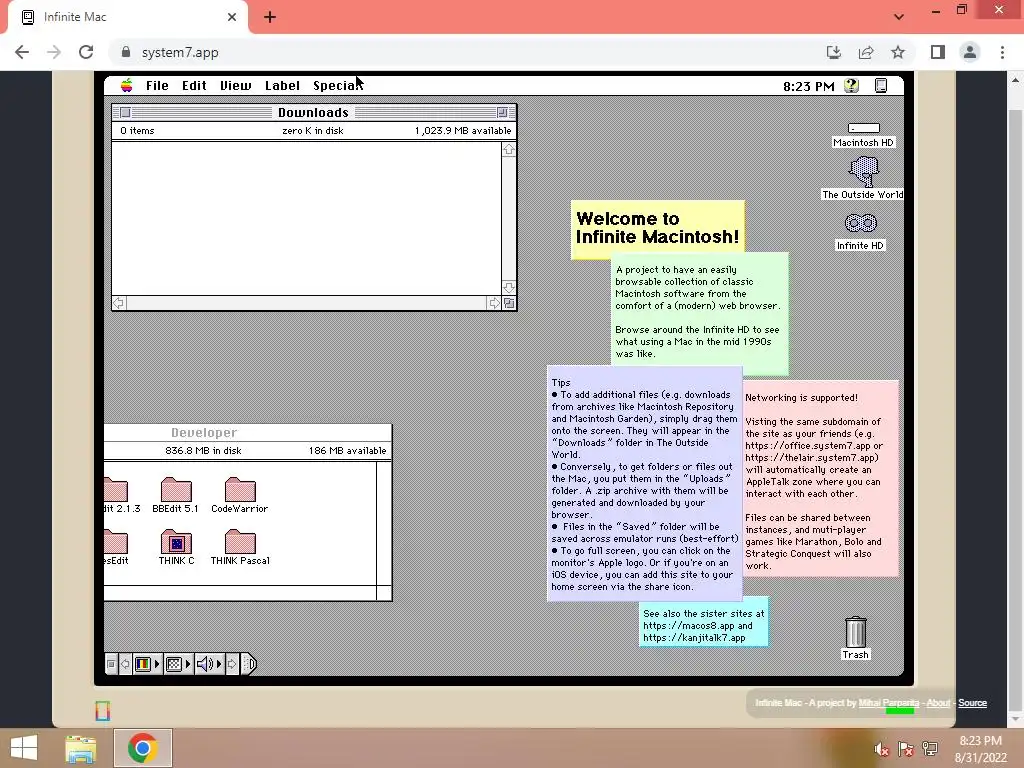Open Chrome three-dot menu
This screenshot has height=768, width=1024.
(x=1002, y=52)
